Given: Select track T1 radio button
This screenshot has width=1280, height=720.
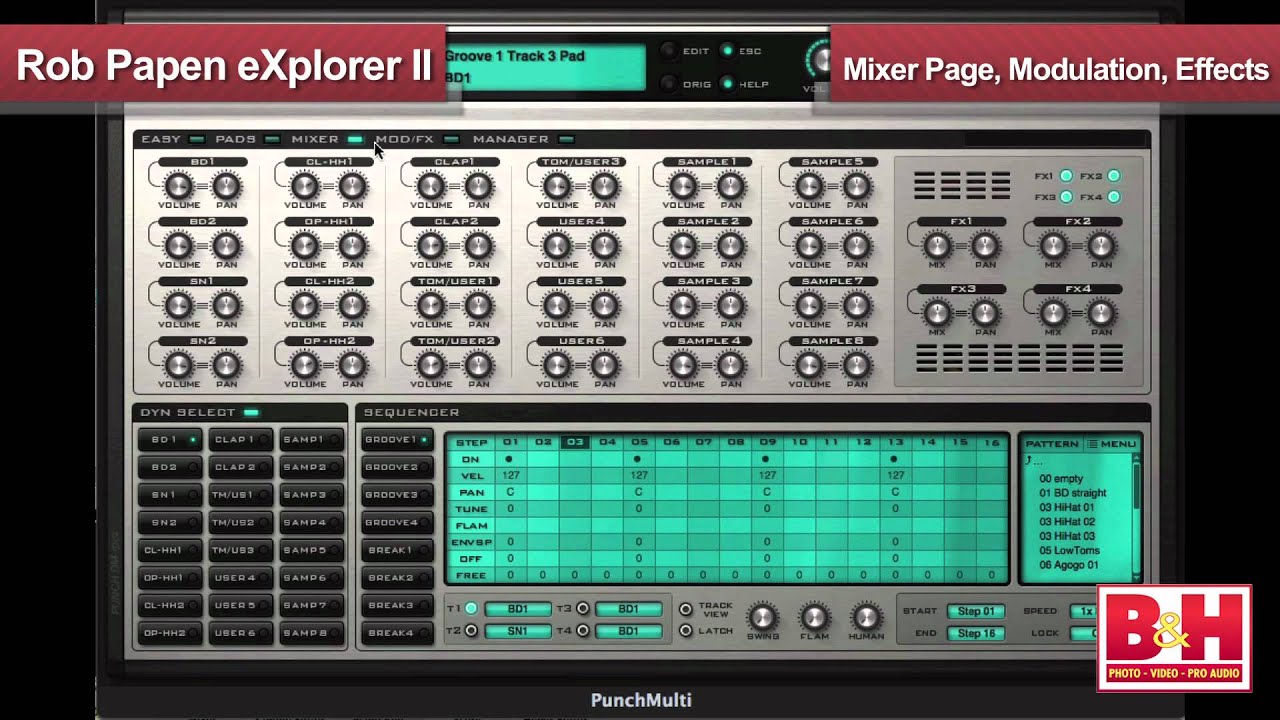Looking at the screenshot, I should [471, 608].
